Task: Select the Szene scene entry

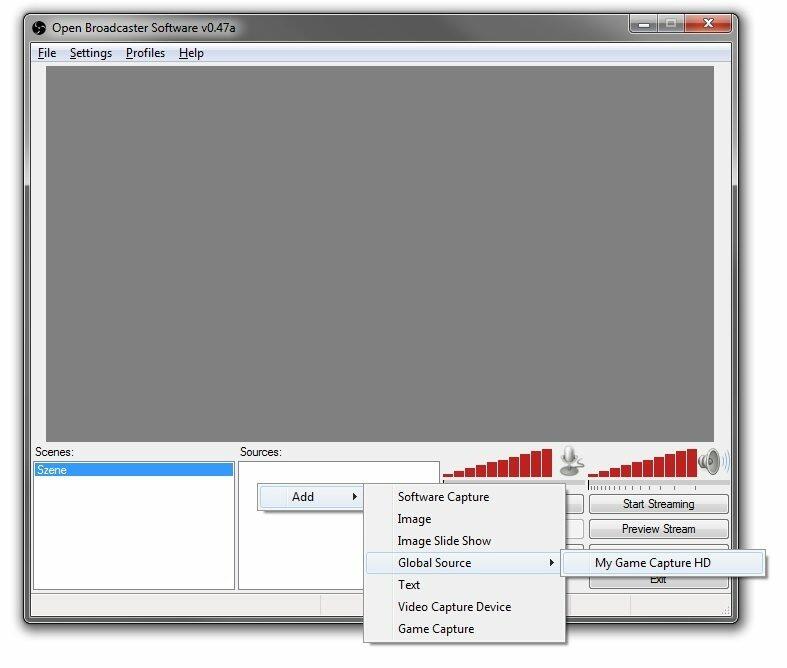Action: (x=134, y=470)
